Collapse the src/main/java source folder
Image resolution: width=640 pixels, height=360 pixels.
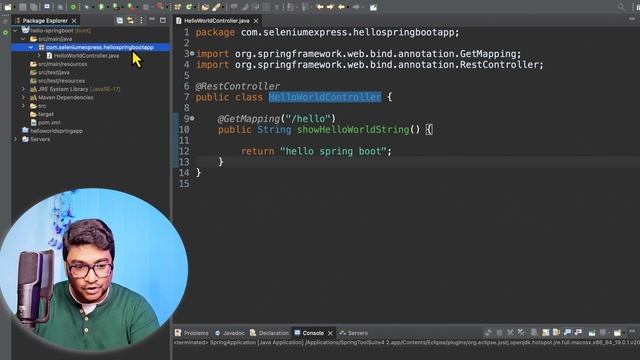[23, 39]
